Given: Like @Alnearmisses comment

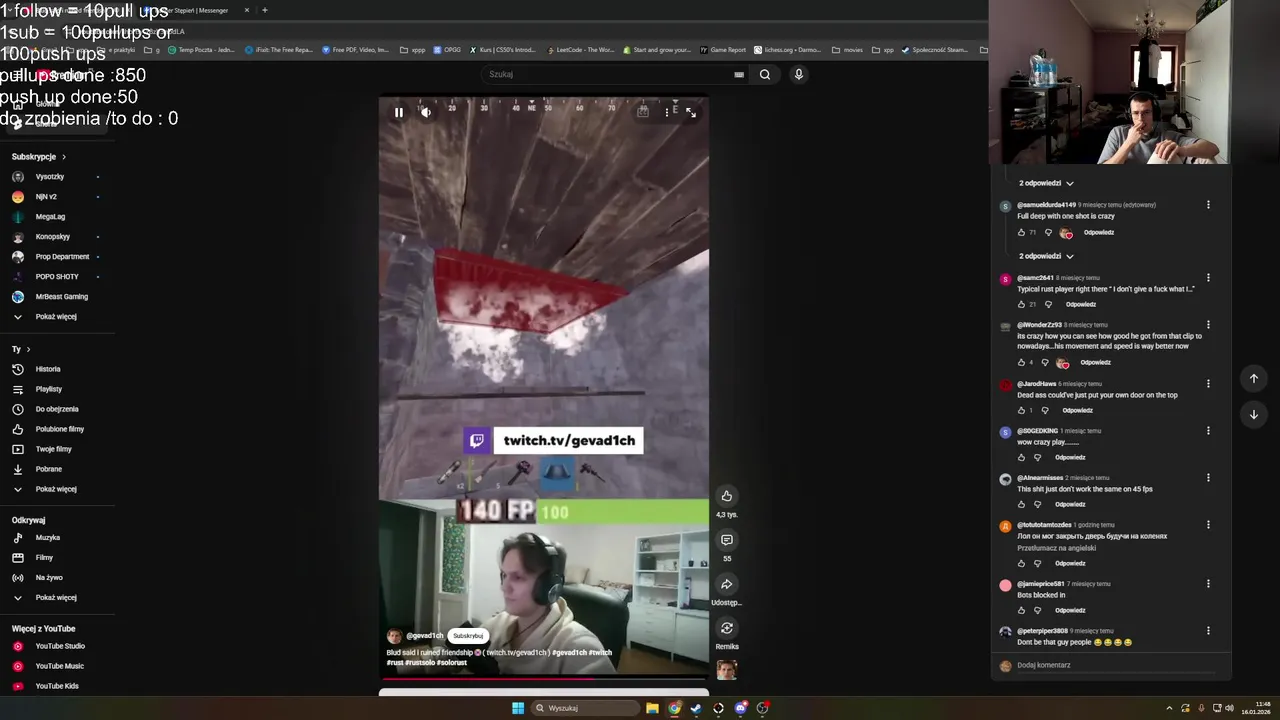Looking at the screenshot, I should (1021, 504).
